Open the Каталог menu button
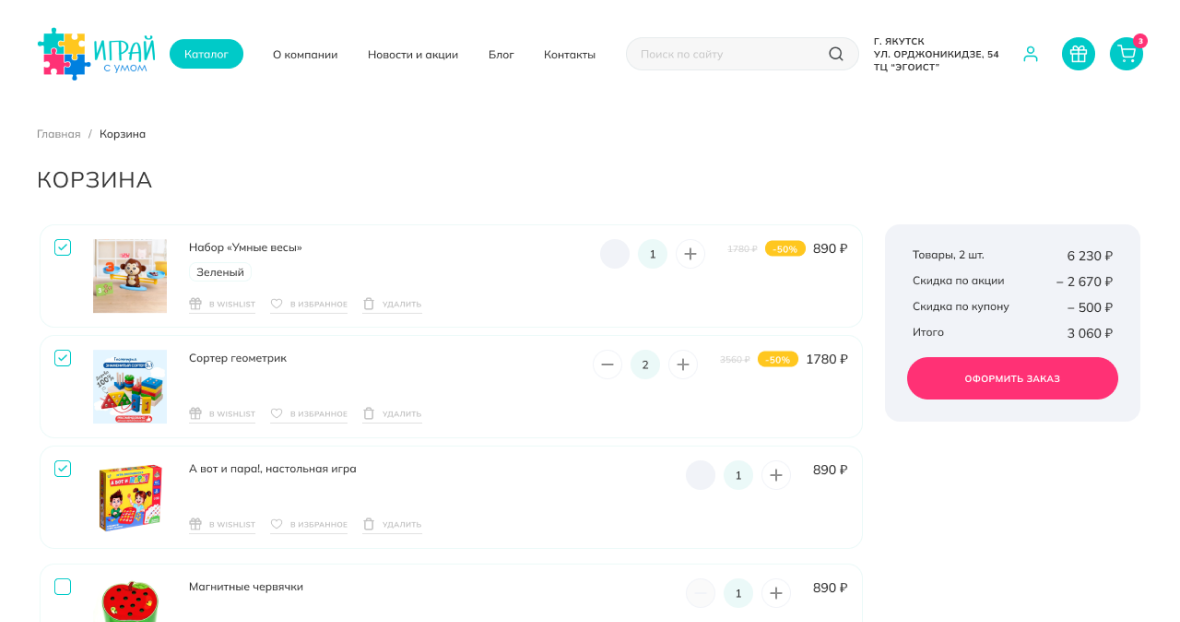 (206, 54)
